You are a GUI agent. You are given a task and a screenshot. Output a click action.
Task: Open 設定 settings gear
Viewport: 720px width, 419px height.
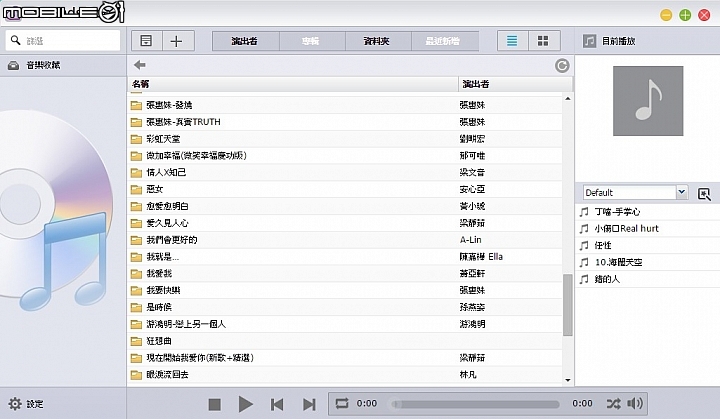tap(15, 404)
